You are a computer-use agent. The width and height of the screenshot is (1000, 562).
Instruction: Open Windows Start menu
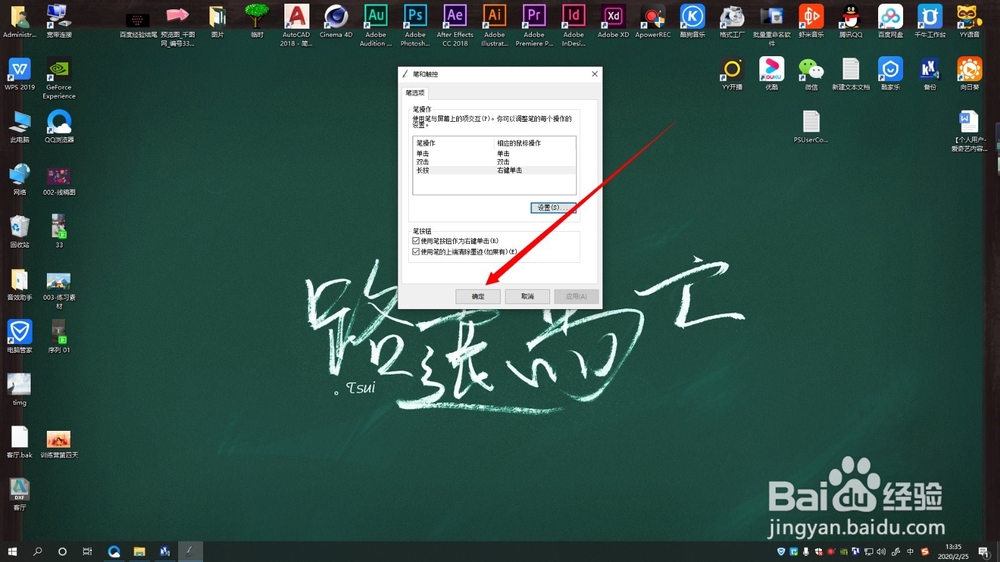point(12,552)
